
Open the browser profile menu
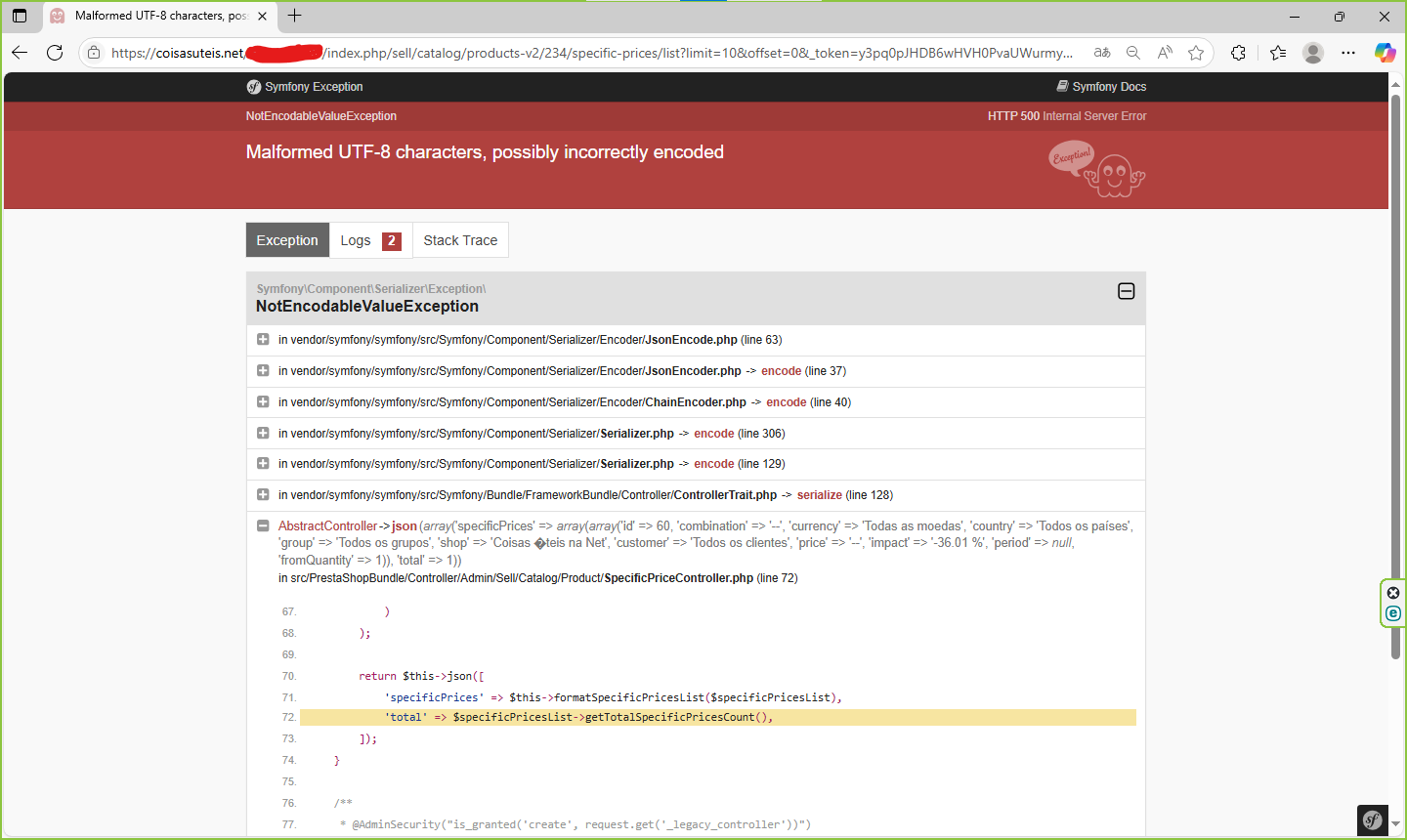[1313, 53]
